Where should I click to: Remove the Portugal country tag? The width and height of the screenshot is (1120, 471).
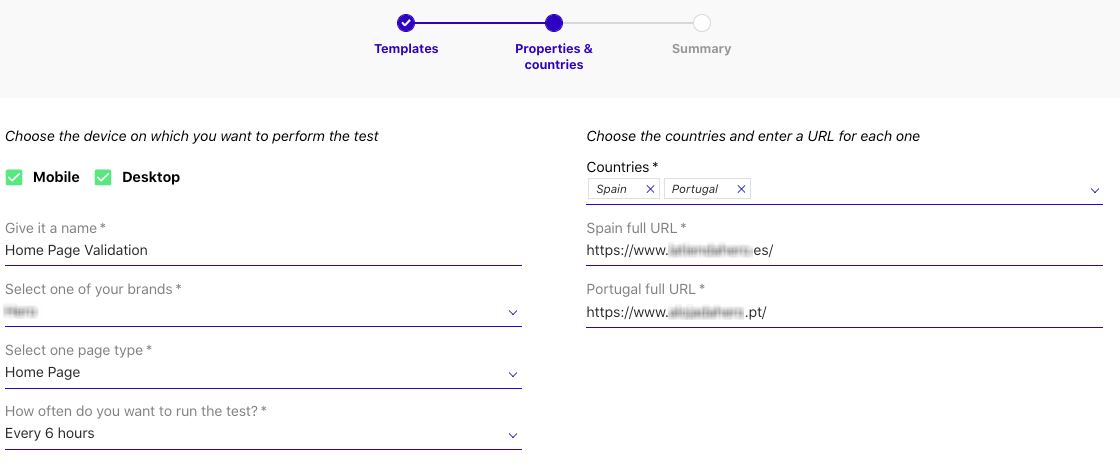[741, 189]
